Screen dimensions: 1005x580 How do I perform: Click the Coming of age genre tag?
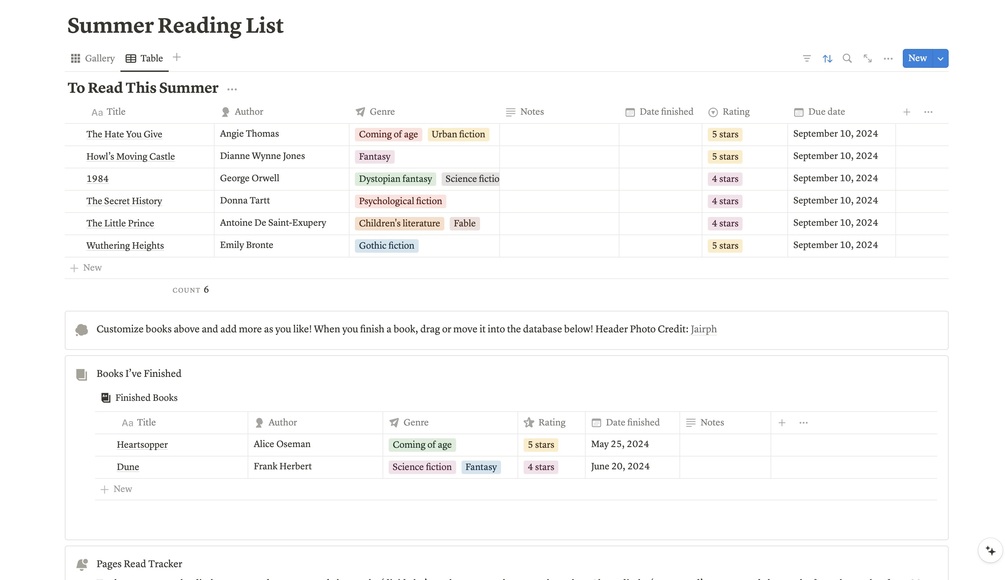coord(388,134)
